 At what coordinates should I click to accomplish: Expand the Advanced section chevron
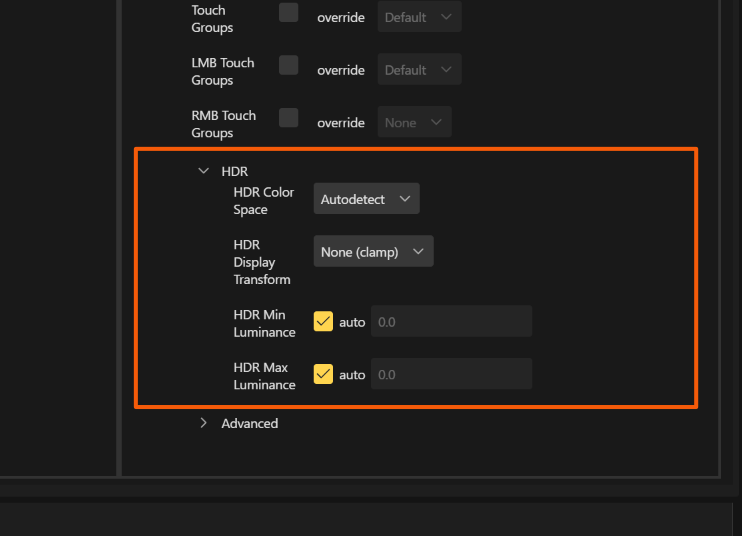[204, 423]
